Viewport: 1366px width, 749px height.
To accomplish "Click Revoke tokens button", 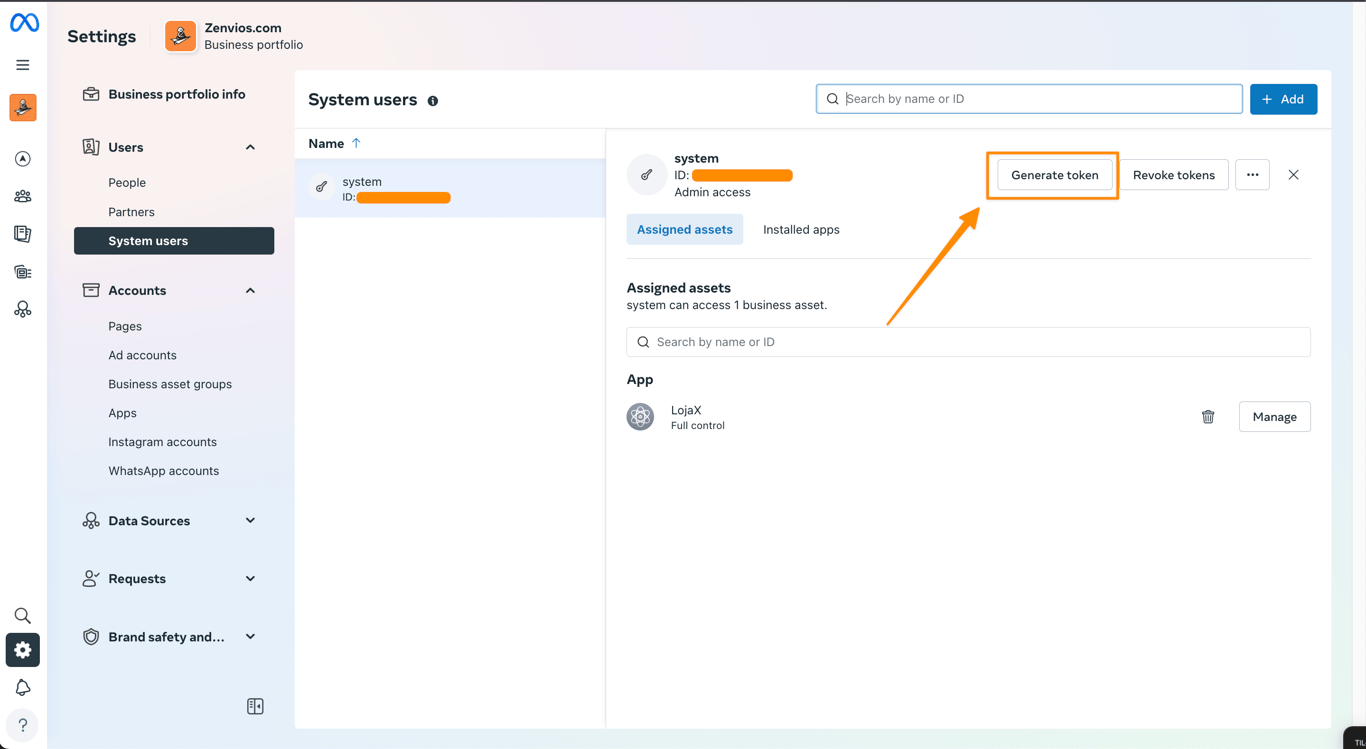I will pos(1174,175).
